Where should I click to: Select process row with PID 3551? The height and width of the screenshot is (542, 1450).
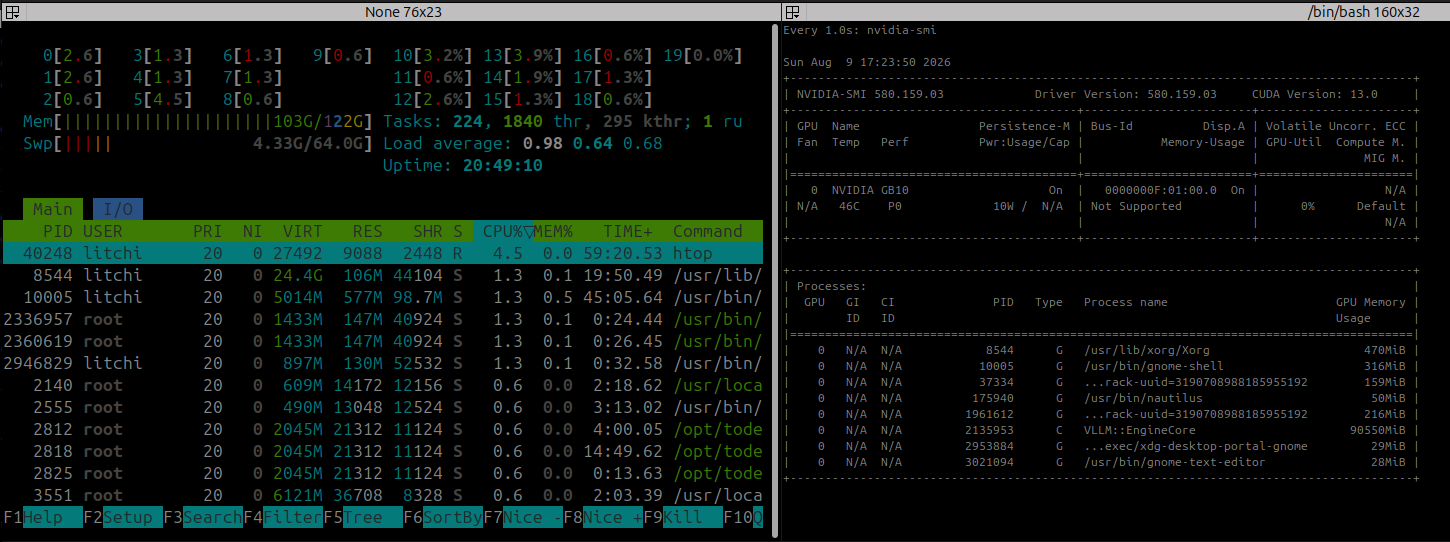[x=383, y=495]
